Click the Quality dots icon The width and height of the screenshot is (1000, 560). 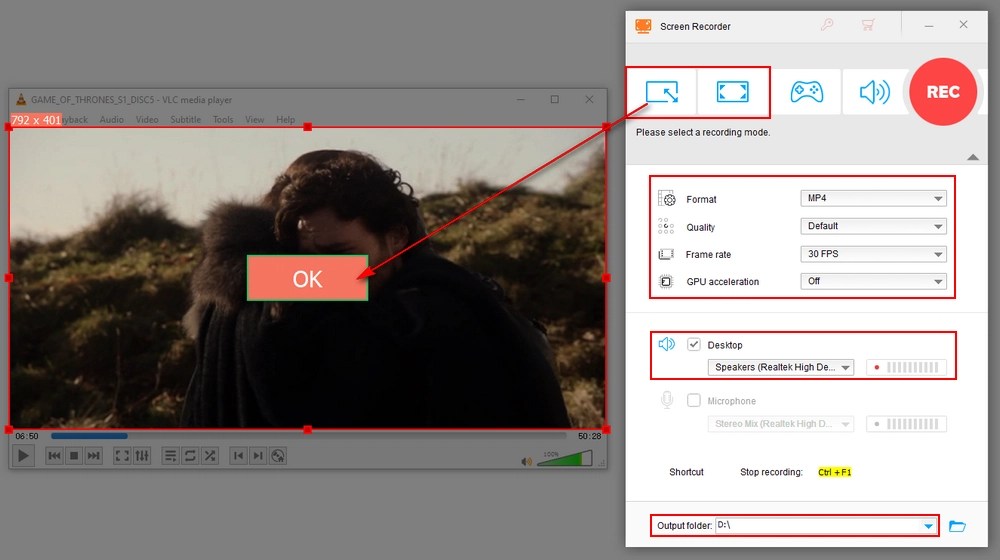665,226
